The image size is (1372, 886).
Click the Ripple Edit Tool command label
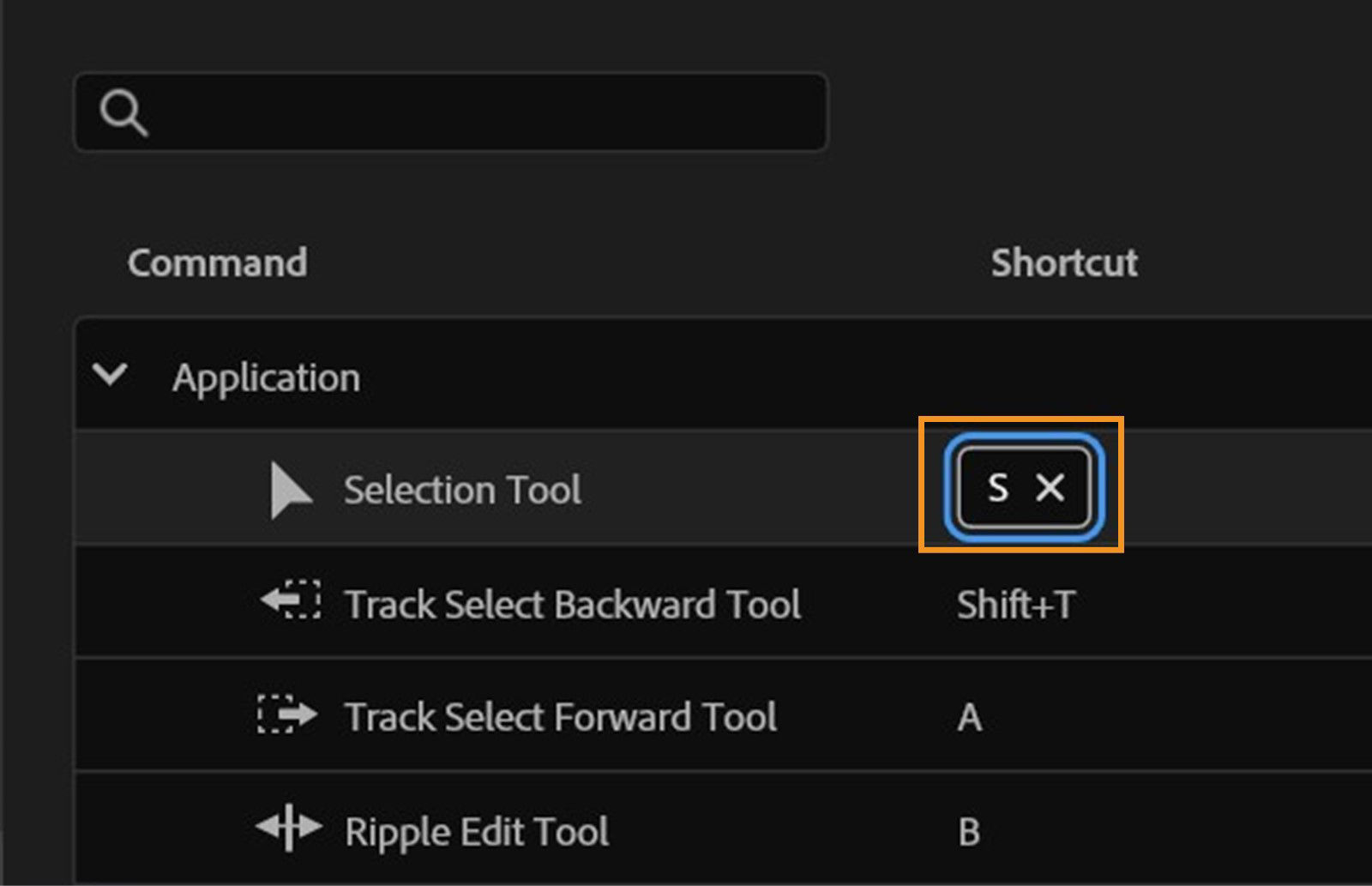click(478, 829)
